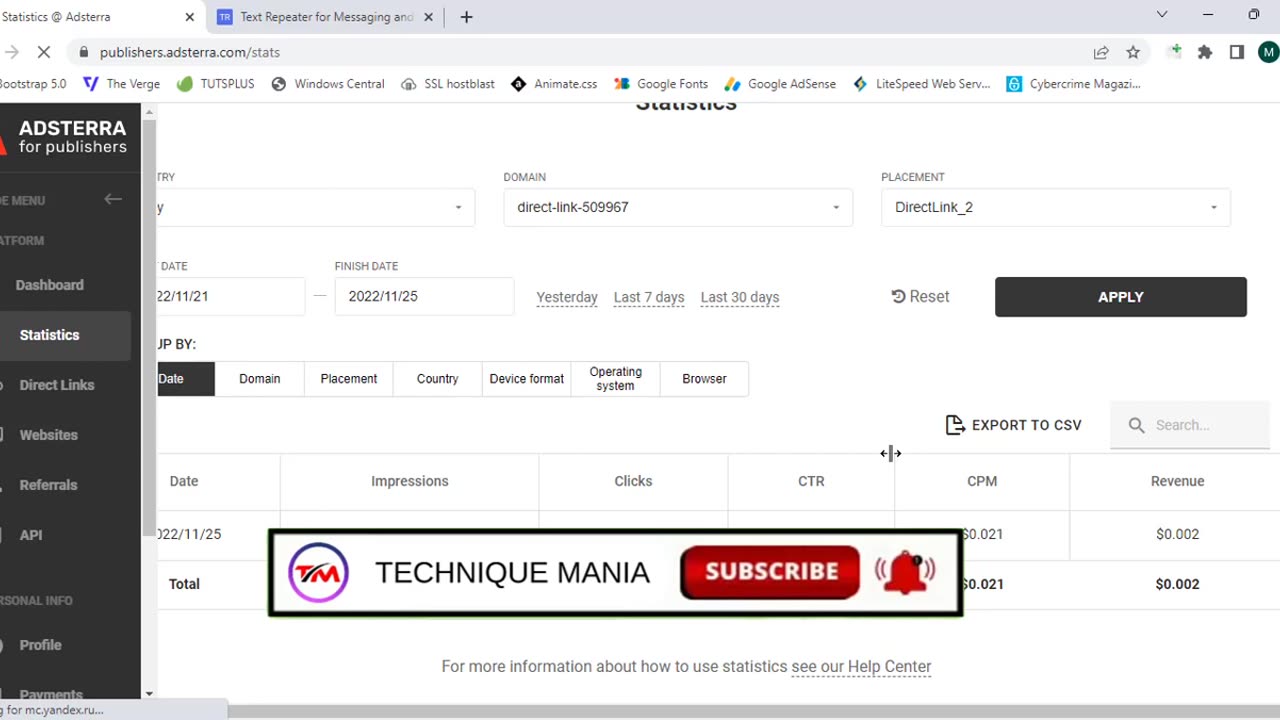The height and width of the screenshot is (720, 1280).
Task: Go to Dashboard in sidebar
Action: [x=49, y=285]
